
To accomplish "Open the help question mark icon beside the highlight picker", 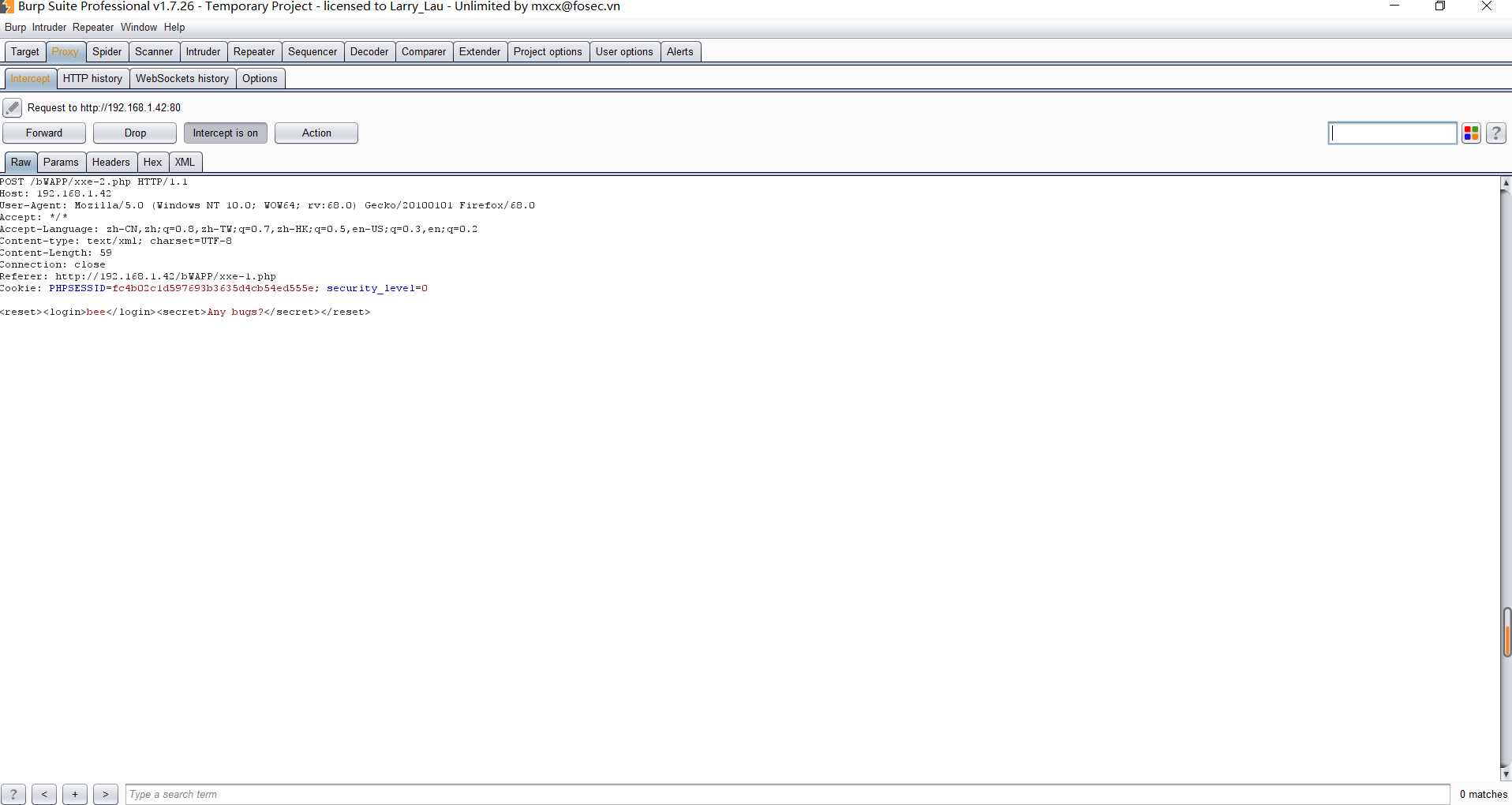I will click(1496, 133).
